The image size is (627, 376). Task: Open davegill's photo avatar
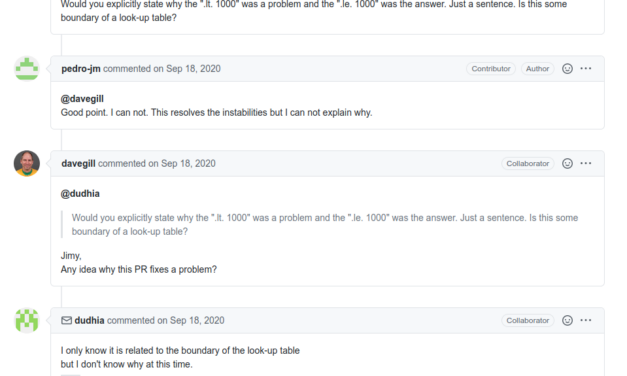27,164
